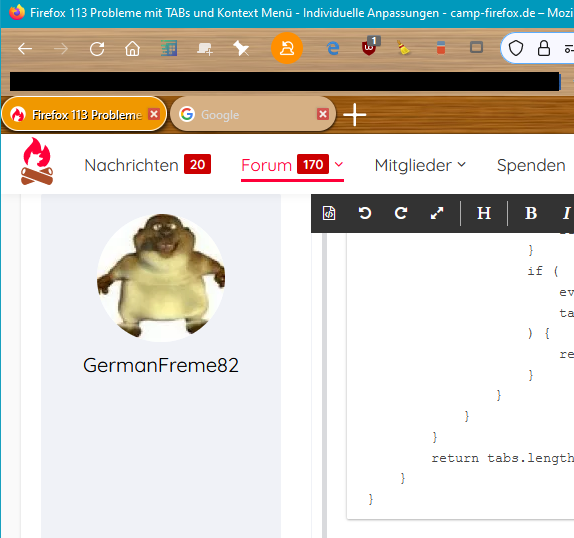The image size is (574, 538).
Task: Click the red container extension icon
Action: click(x=441, y=48)
